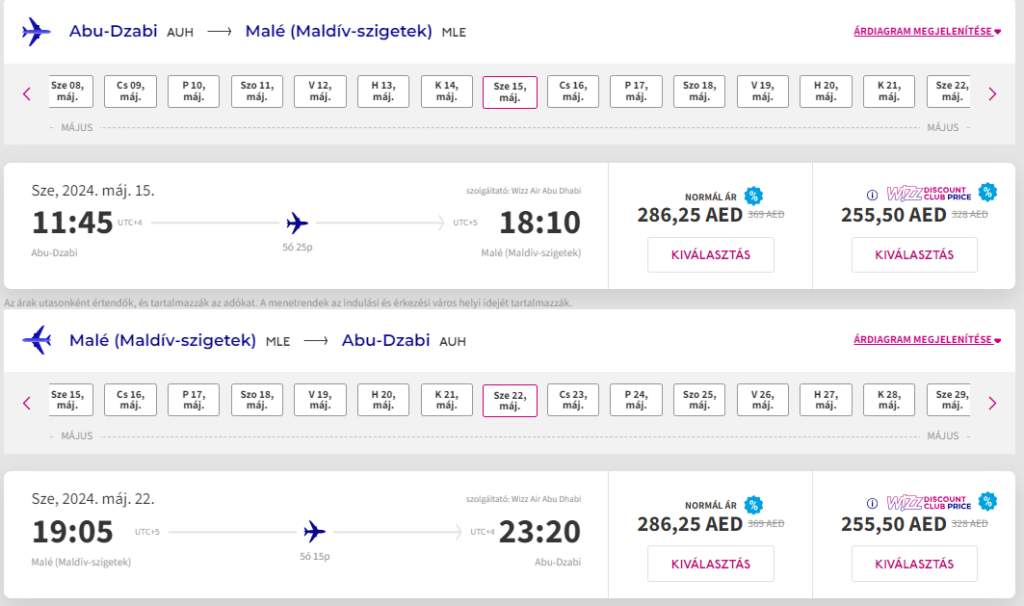
Task: Select outbound date K 14, máj.
Action: tap(447, 91)
